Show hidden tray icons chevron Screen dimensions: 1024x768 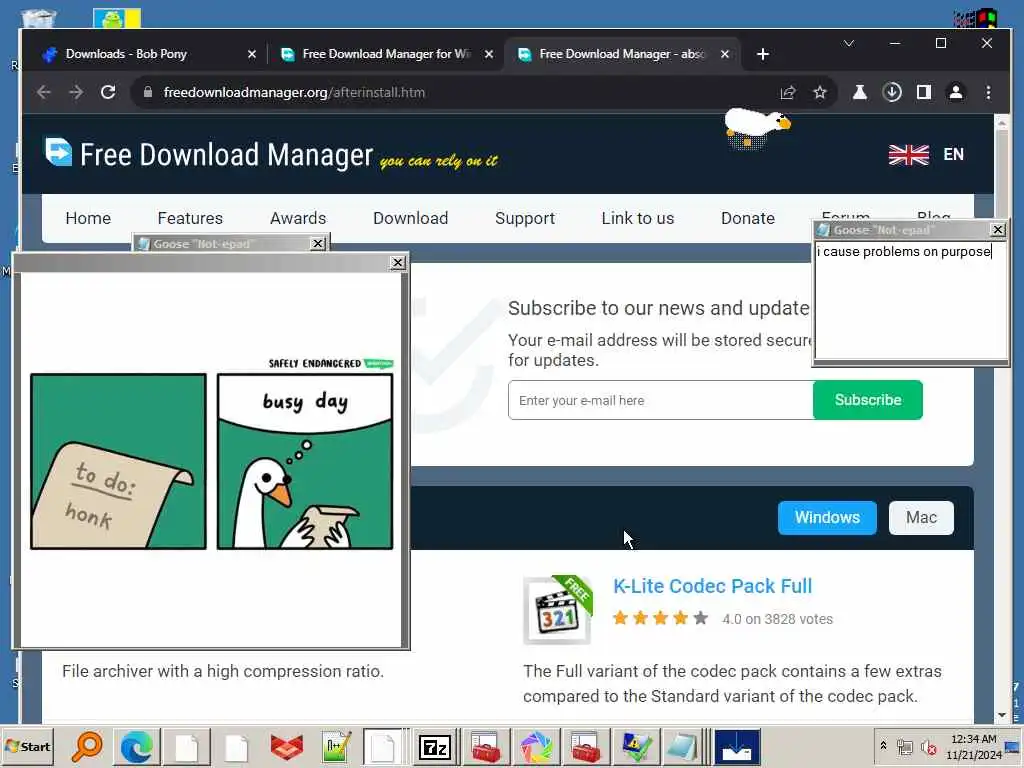click(x=884, y=745)
